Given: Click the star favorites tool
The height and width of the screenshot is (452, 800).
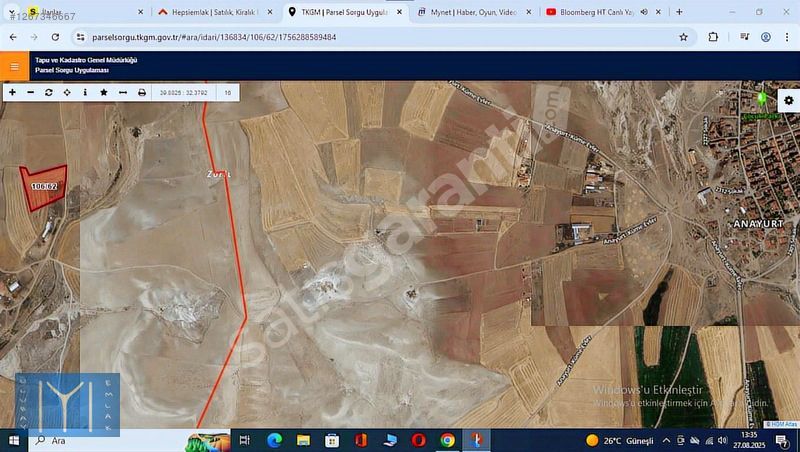Looking at the screenshot, I should [x=104, y=92].
